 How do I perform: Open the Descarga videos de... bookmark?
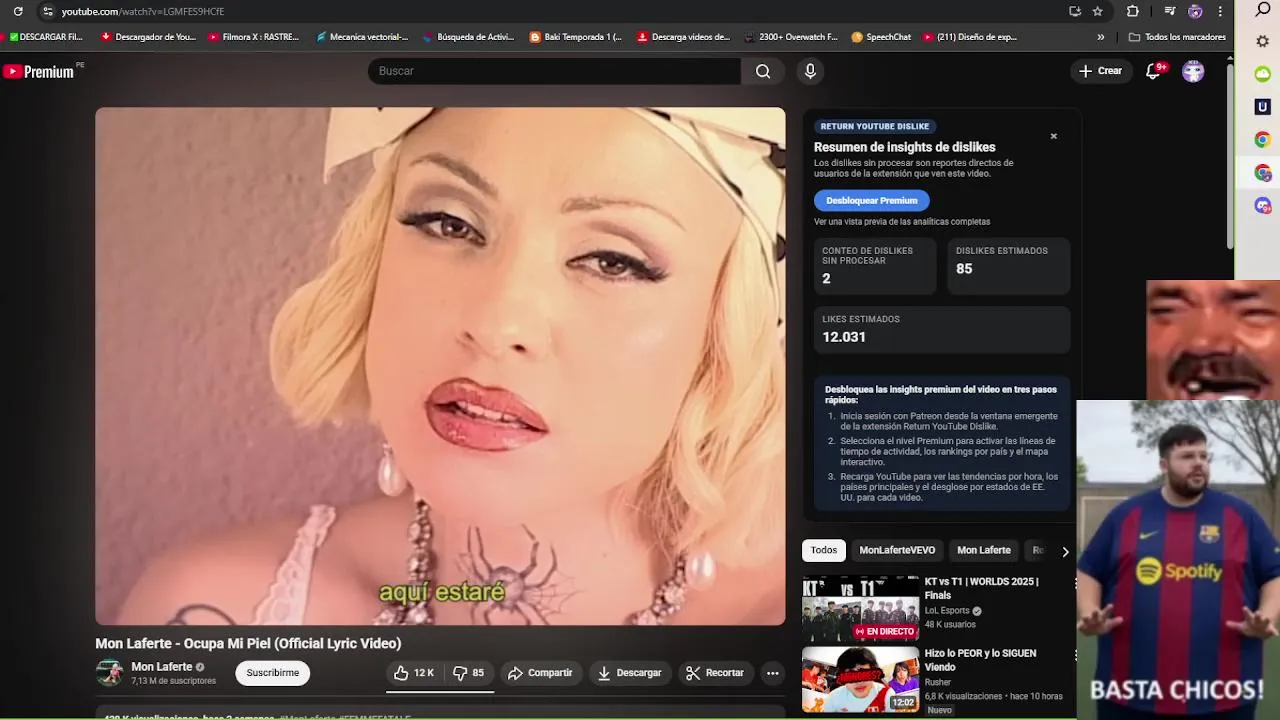pos(683,37)
